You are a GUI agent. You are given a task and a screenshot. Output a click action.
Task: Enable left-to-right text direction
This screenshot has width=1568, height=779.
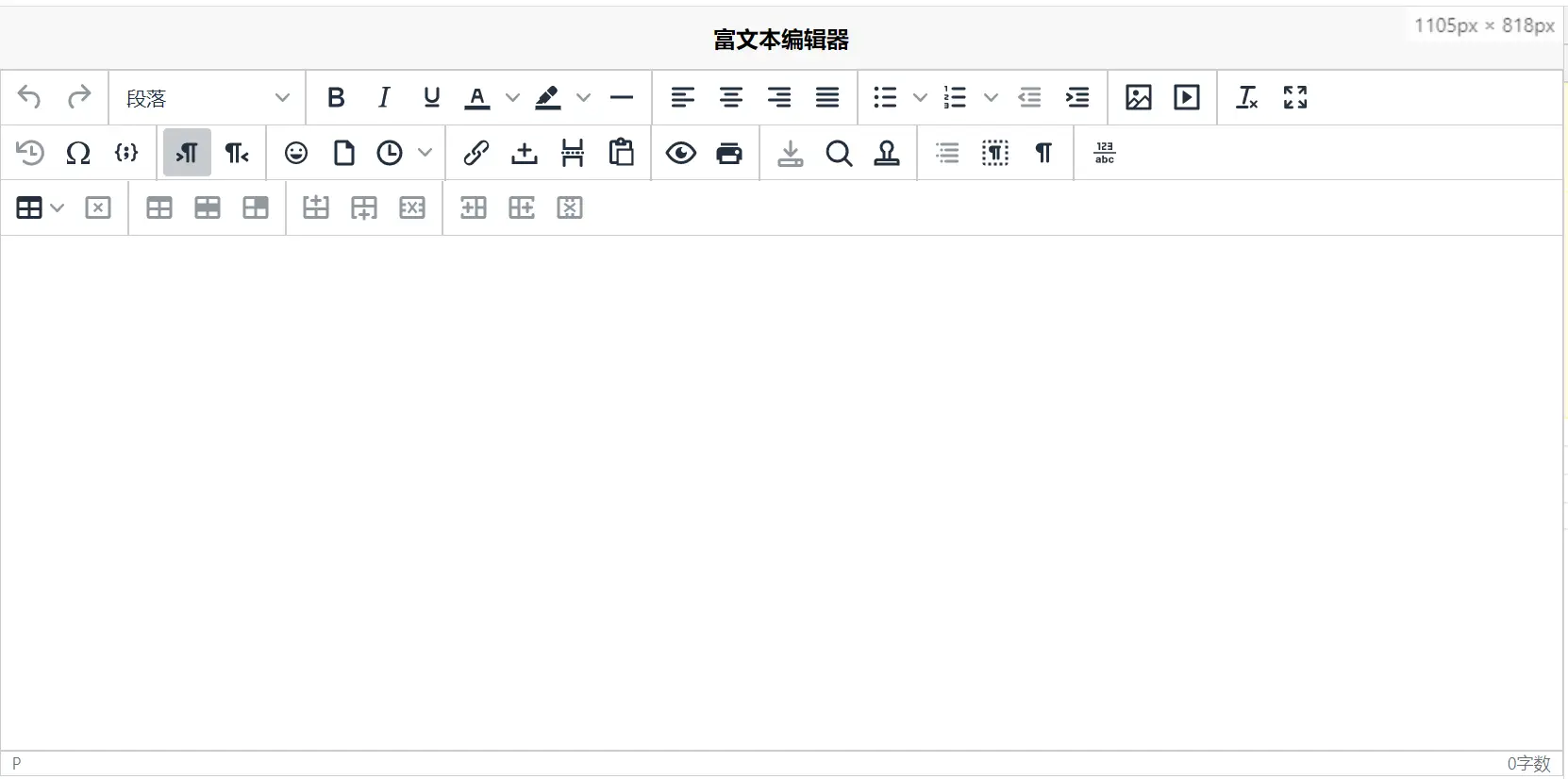pos(187,153)
